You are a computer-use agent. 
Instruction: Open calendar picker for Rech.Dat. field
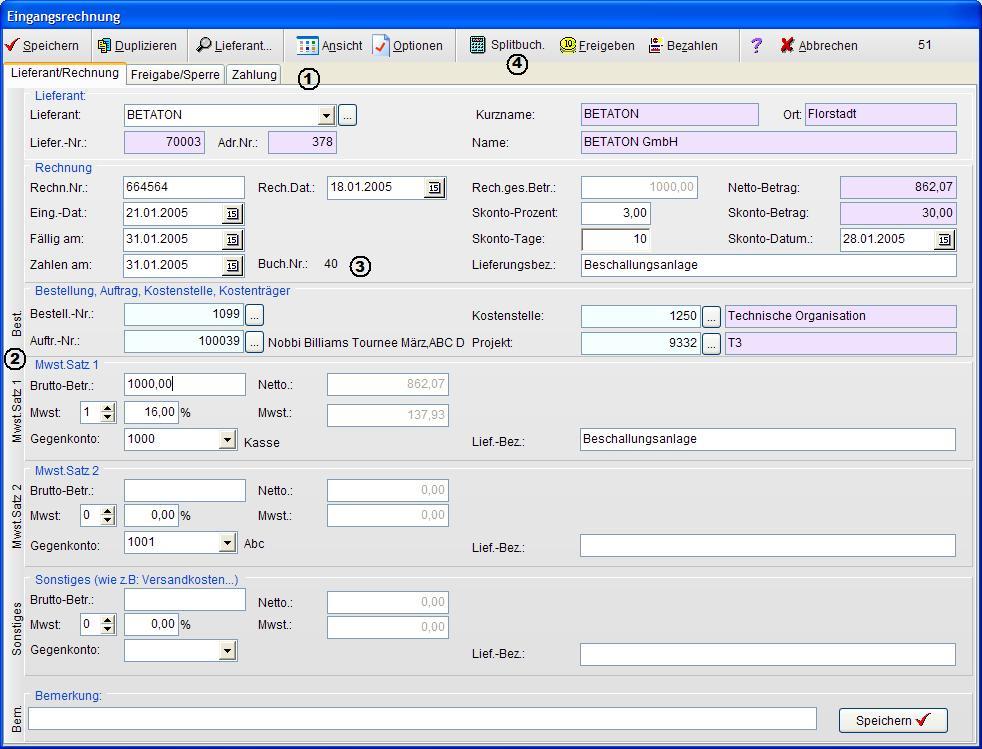(434, 188)
